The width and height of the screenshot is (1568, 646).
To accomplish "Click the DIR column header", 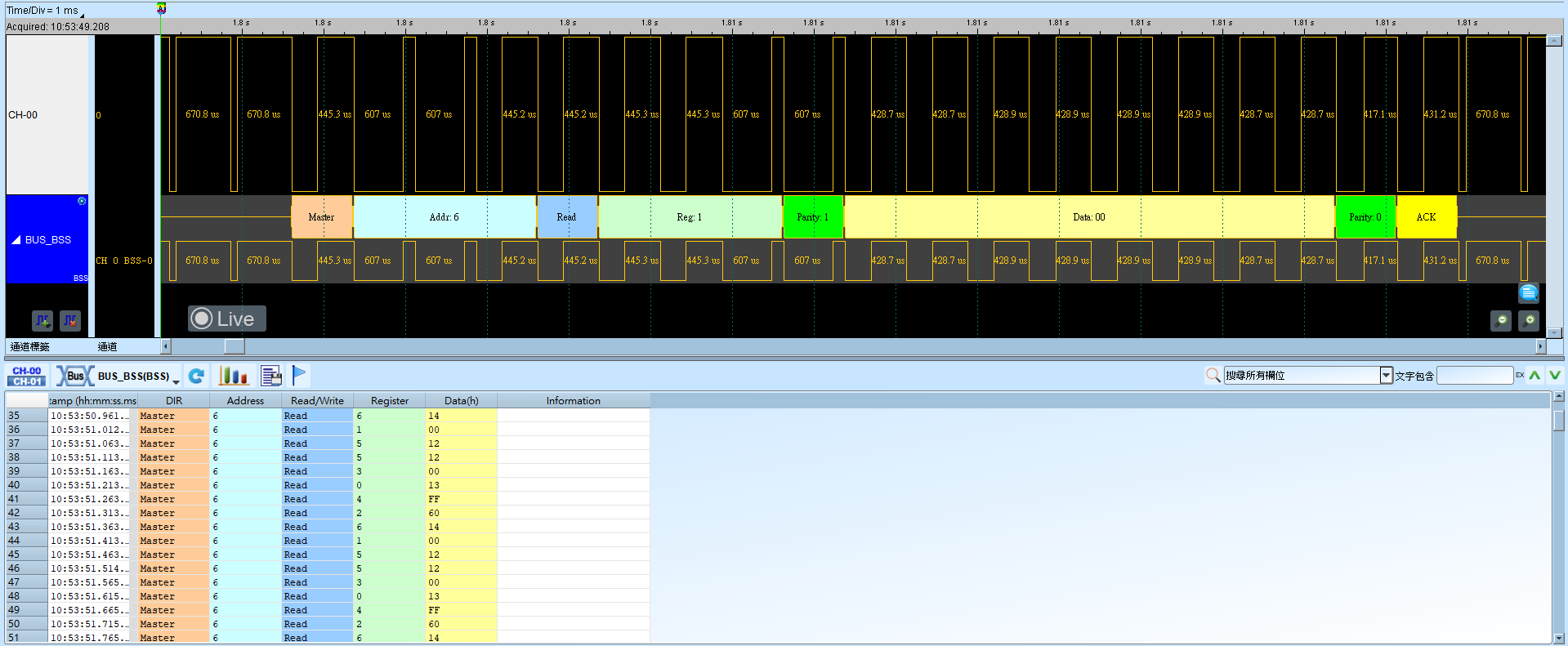I will 174,401.
